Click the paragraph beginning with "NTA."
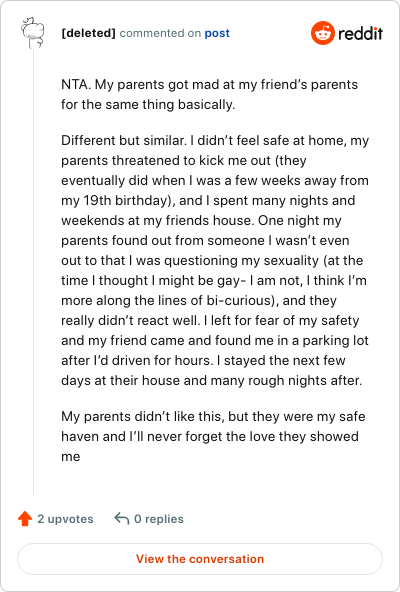Image resolution: width=400 pixels, height=592 pixels. tap(210, 94)
